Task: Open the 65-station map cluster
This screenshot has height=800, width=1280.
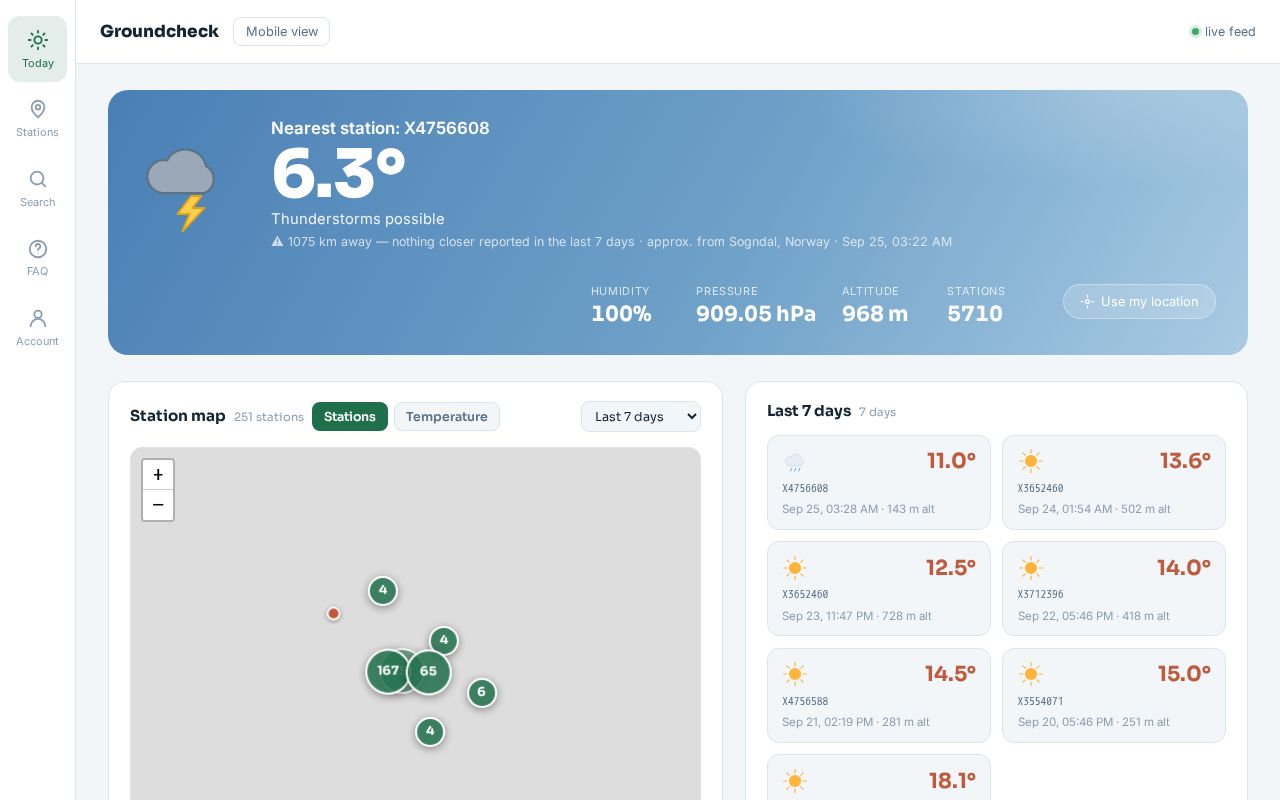Action: click(x=428, y=672)
